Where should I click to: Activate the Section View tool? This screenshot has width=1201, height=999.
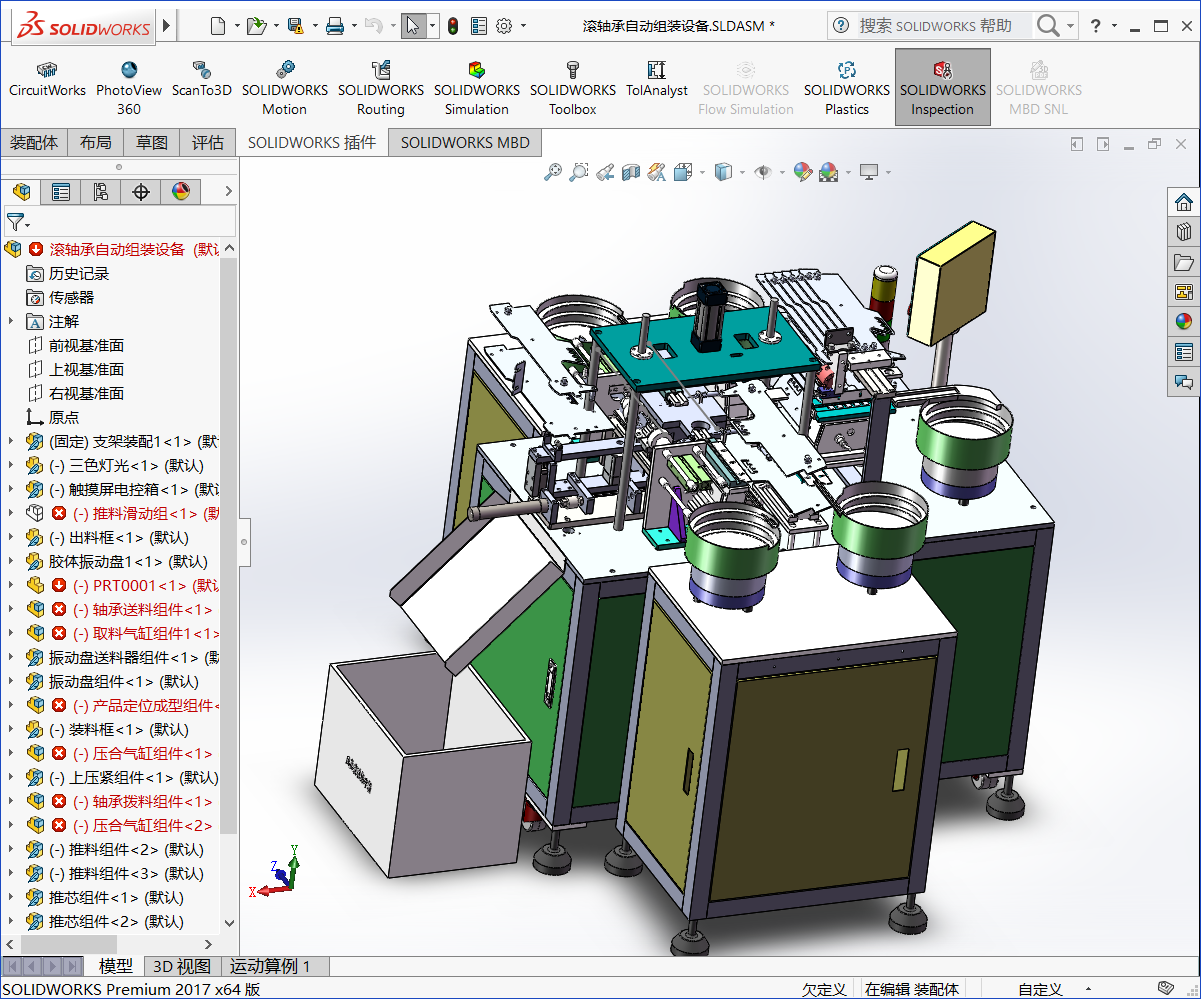coord(631,172)
